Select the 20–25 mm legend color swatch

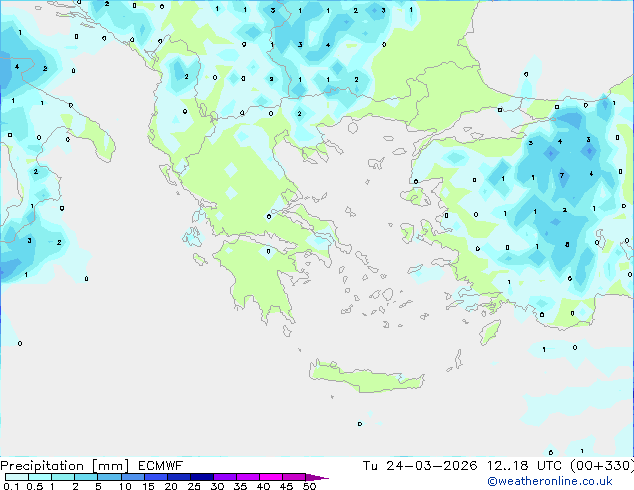[x=179, y=477]
